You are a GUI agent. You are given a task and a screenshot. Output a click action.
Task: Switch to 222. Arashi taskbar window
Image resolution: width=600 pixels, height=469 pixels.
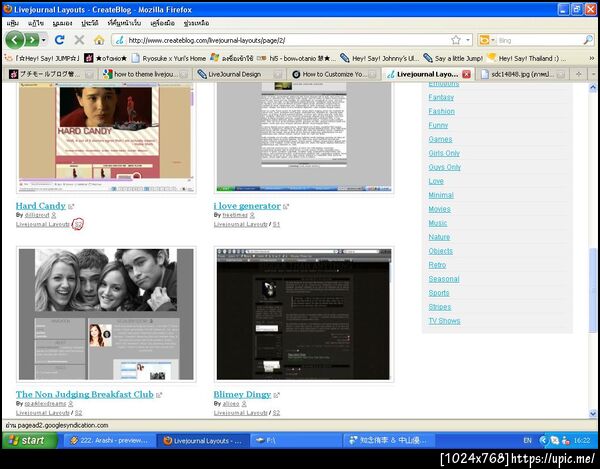[x=110, y=441]
